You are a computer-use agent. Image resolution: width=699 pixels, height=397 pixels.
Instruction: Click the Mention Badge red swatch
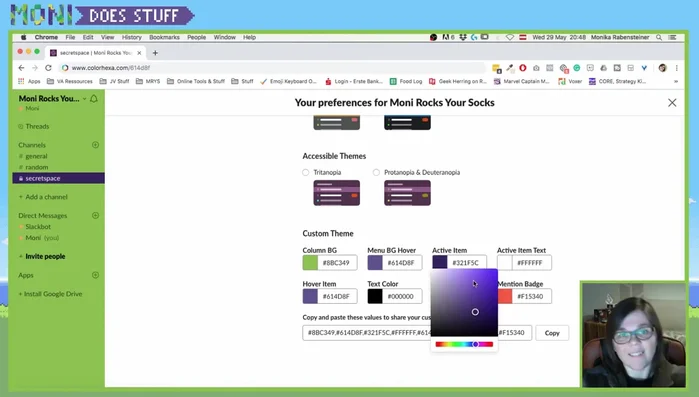(505, 296)
